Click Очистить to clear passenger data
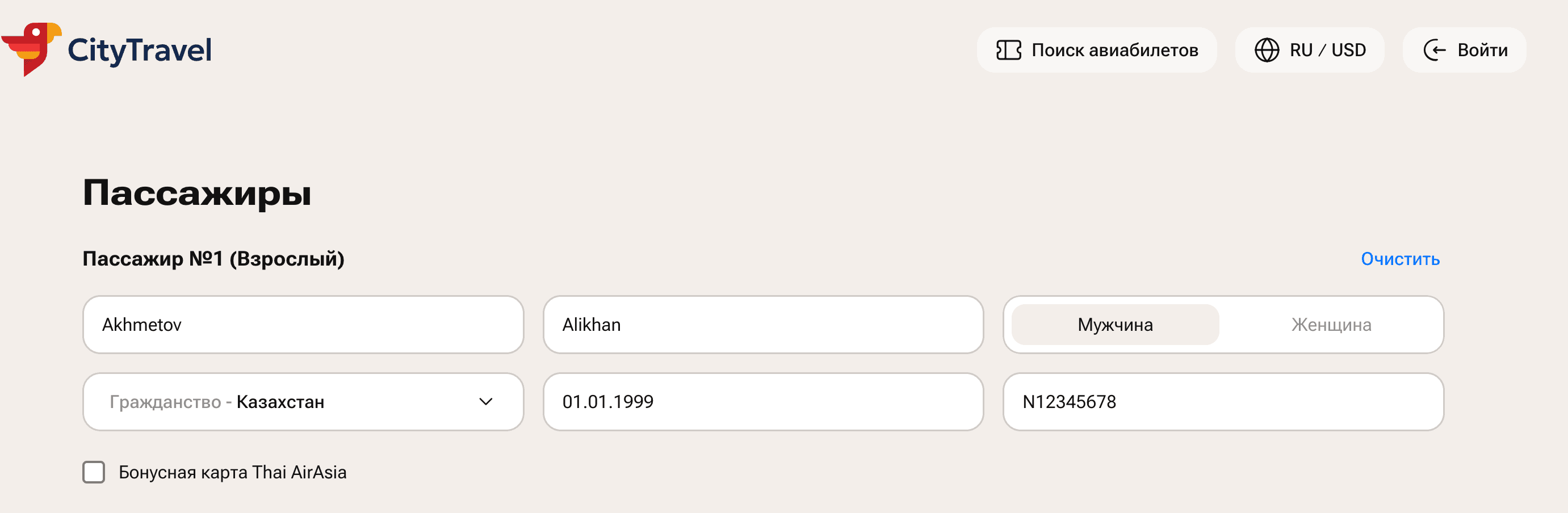Screen dimensions: 1568x513 (x=1399, y=259)
